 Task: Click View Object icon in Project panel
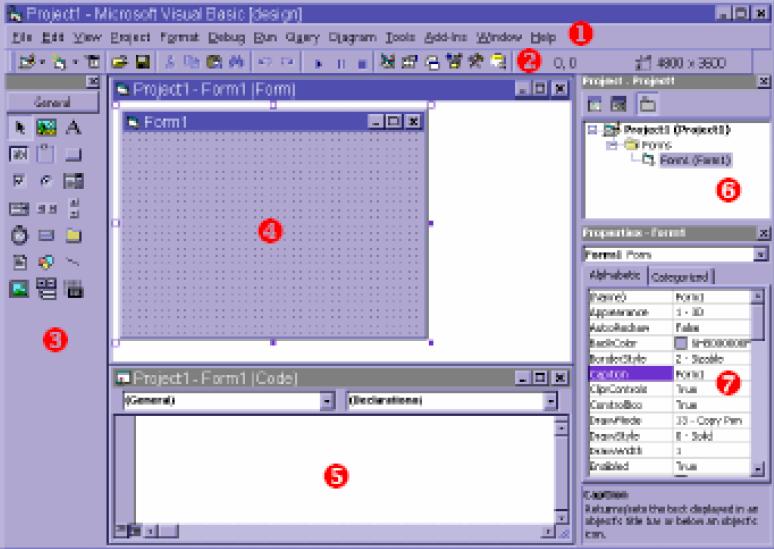619,104
